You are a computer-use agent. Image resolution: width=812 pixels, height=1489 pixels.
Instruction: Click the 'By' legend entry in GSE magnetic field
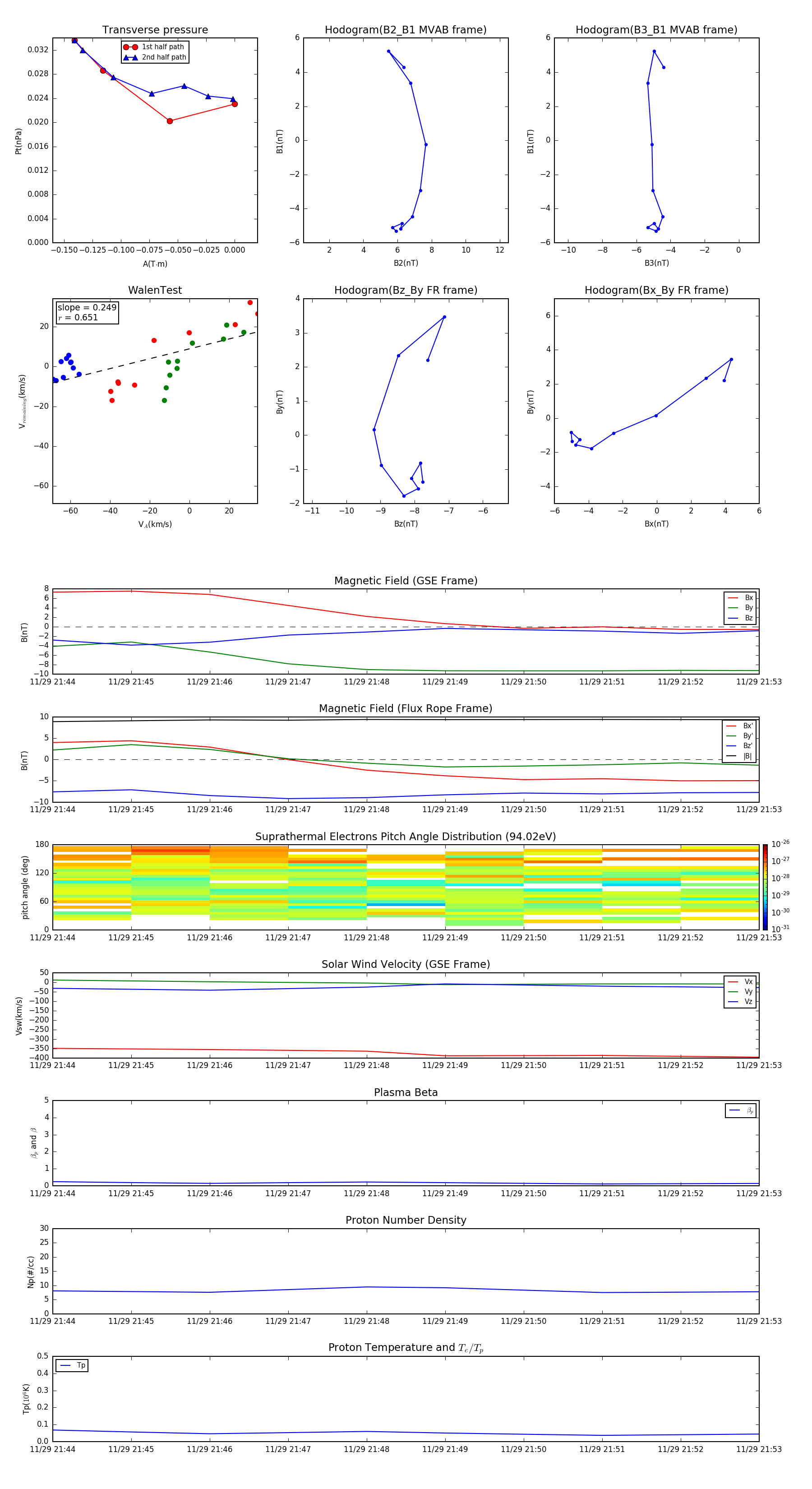coord(740,607)
